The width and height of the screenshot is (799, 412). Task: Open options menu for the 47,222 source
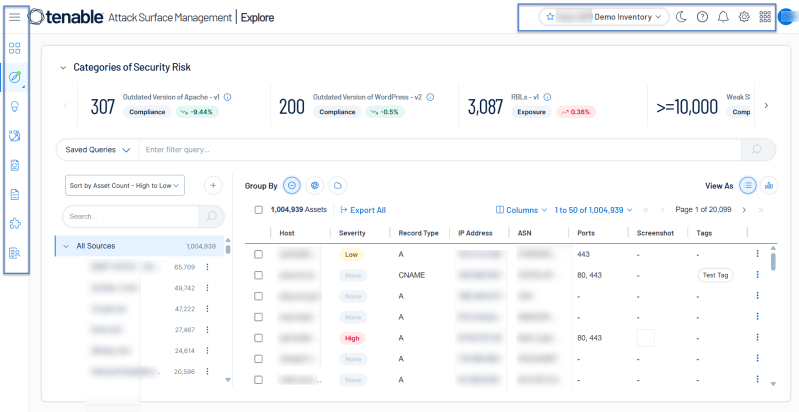pyautogui.click(x=207, y=309)
